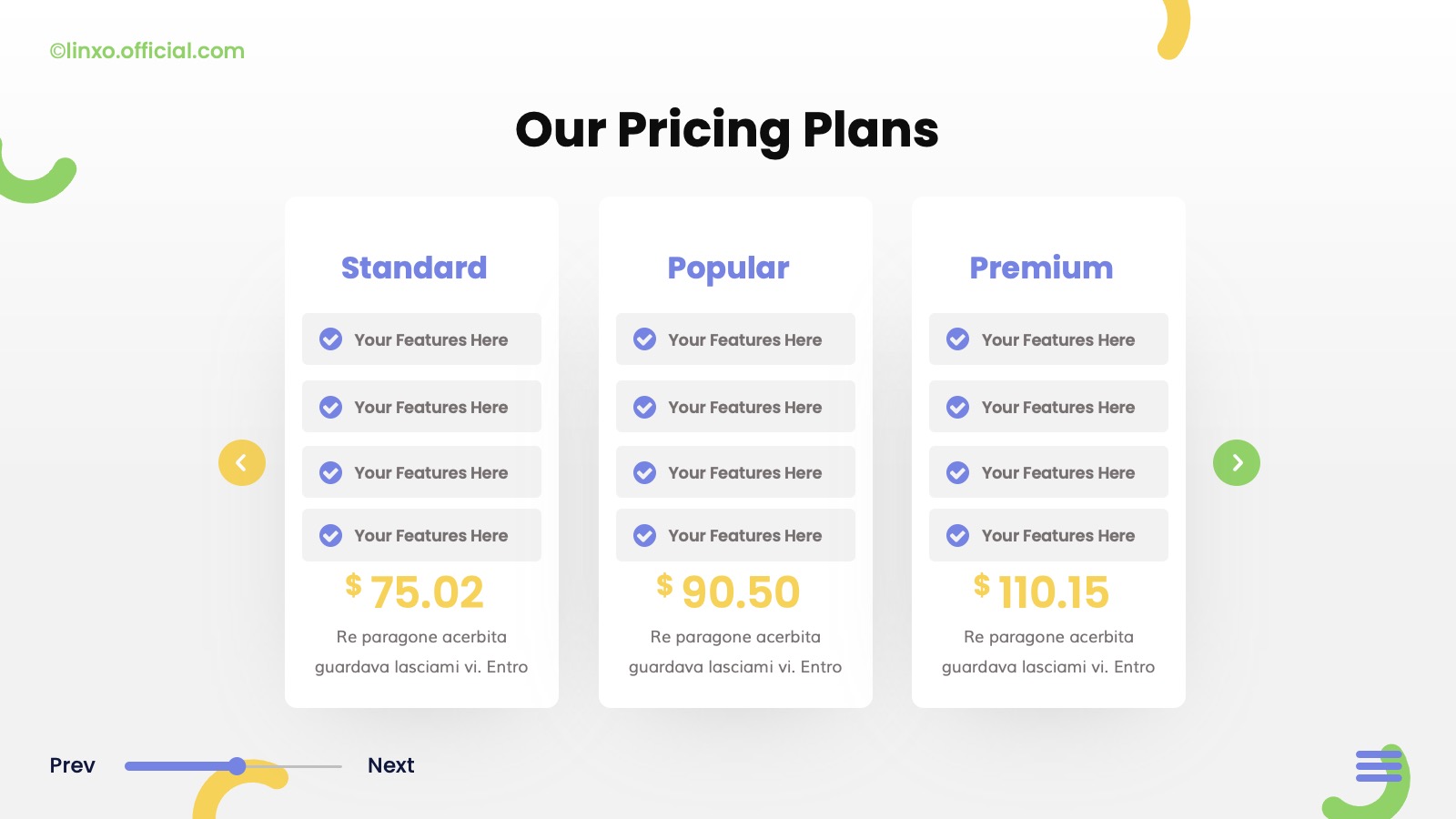Go to the Next slide
This screenshot has width=1456, height=819.
(390, 765)
